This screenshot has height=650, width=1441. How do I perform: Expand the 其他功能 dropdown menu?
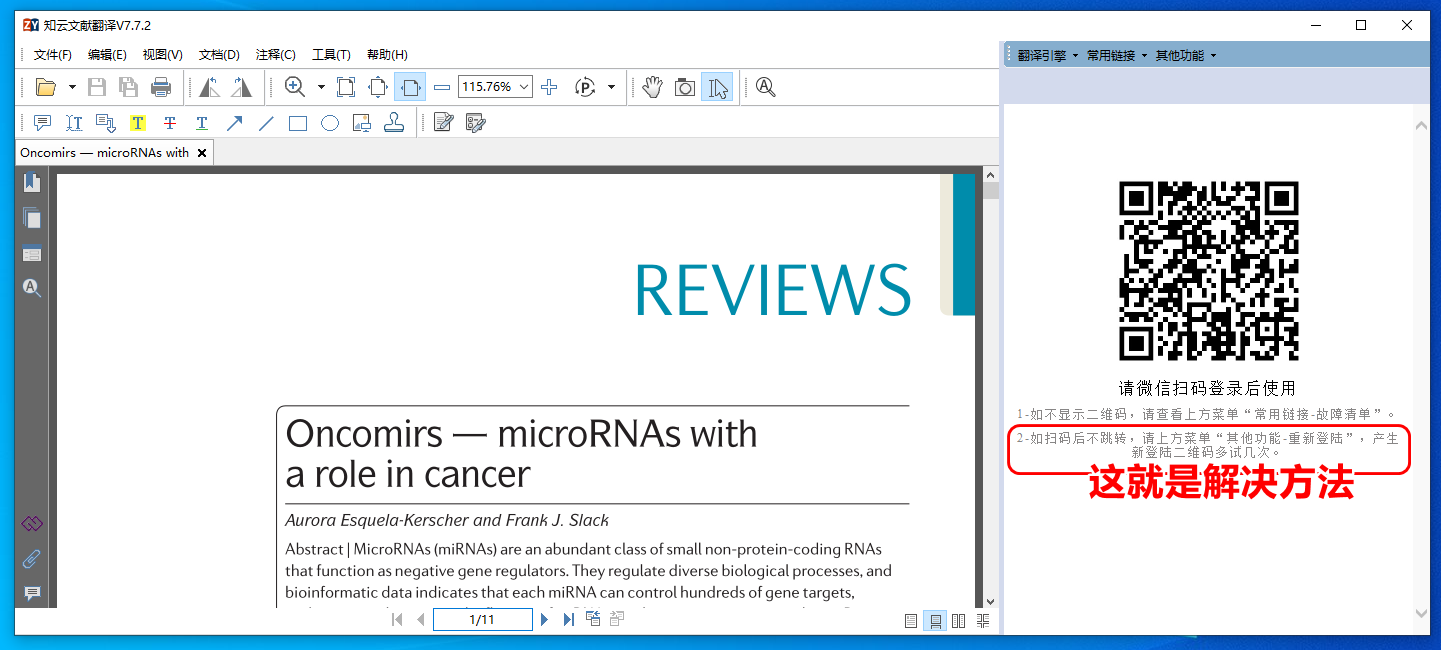pos(1185,55)
